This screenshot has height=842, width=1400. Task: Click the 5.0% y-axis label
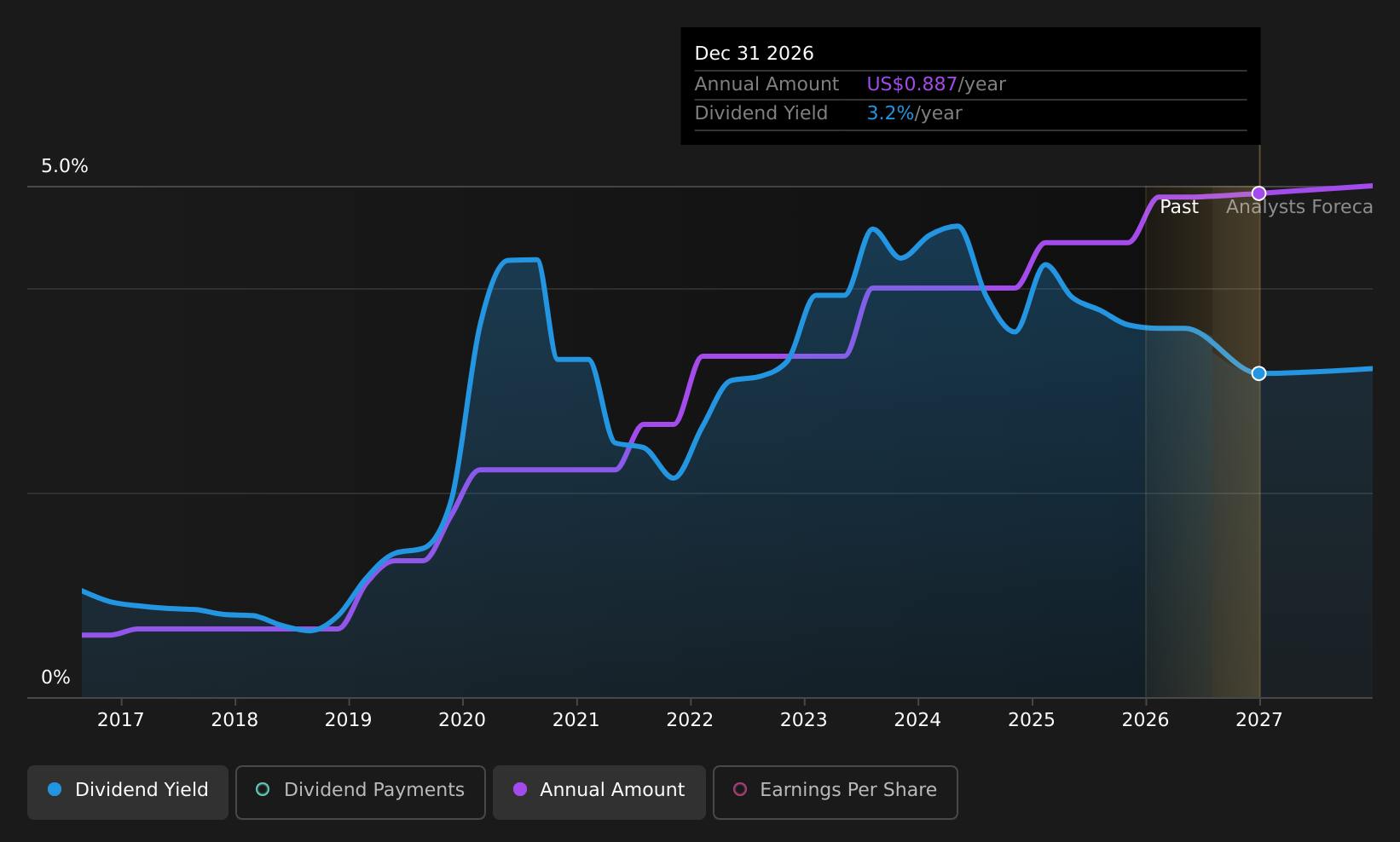(65, 166)
